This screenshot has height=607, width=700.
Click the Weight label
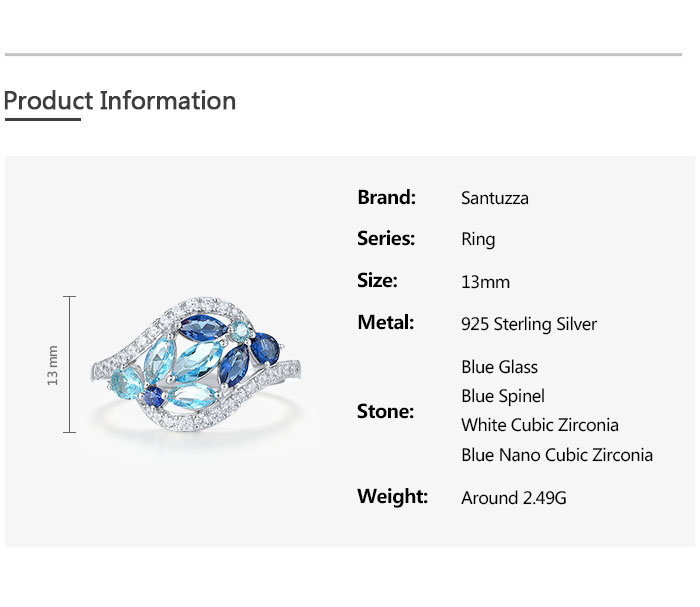(x=392, y=496)
